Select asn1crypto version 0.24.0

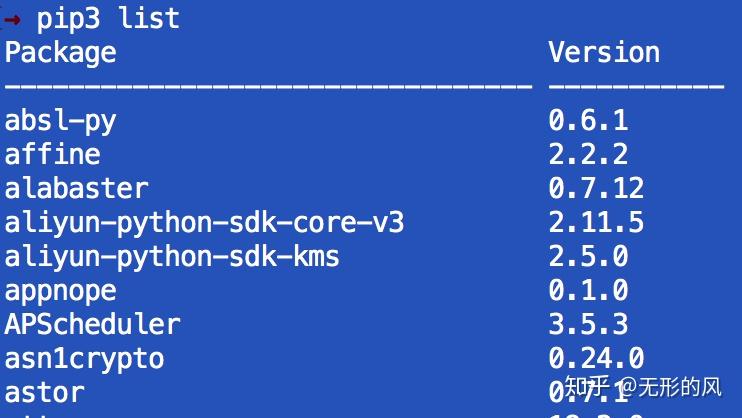point(596,358)
